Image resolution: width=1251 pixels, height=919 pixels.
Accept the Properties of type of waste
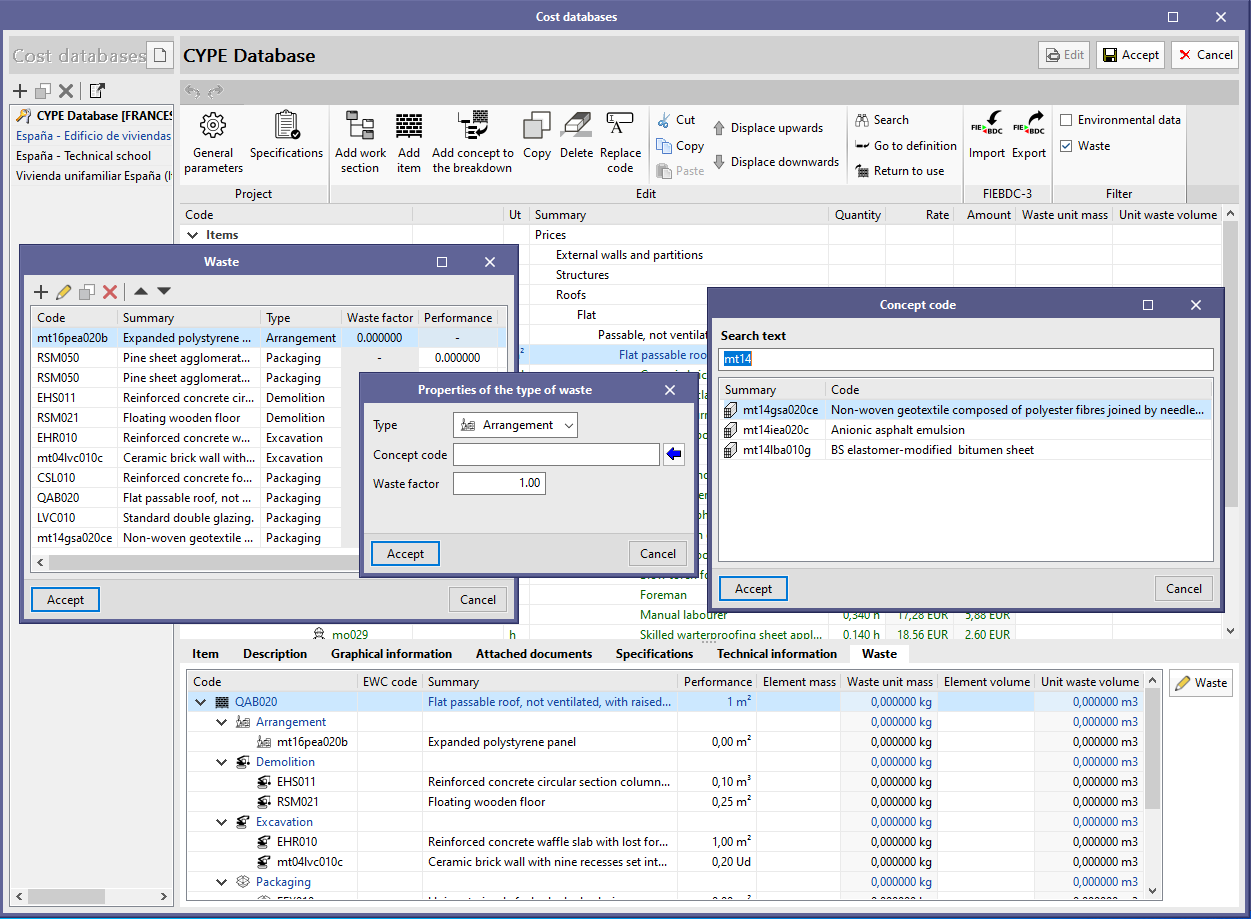pyautogui.click(x=405, y=554)
